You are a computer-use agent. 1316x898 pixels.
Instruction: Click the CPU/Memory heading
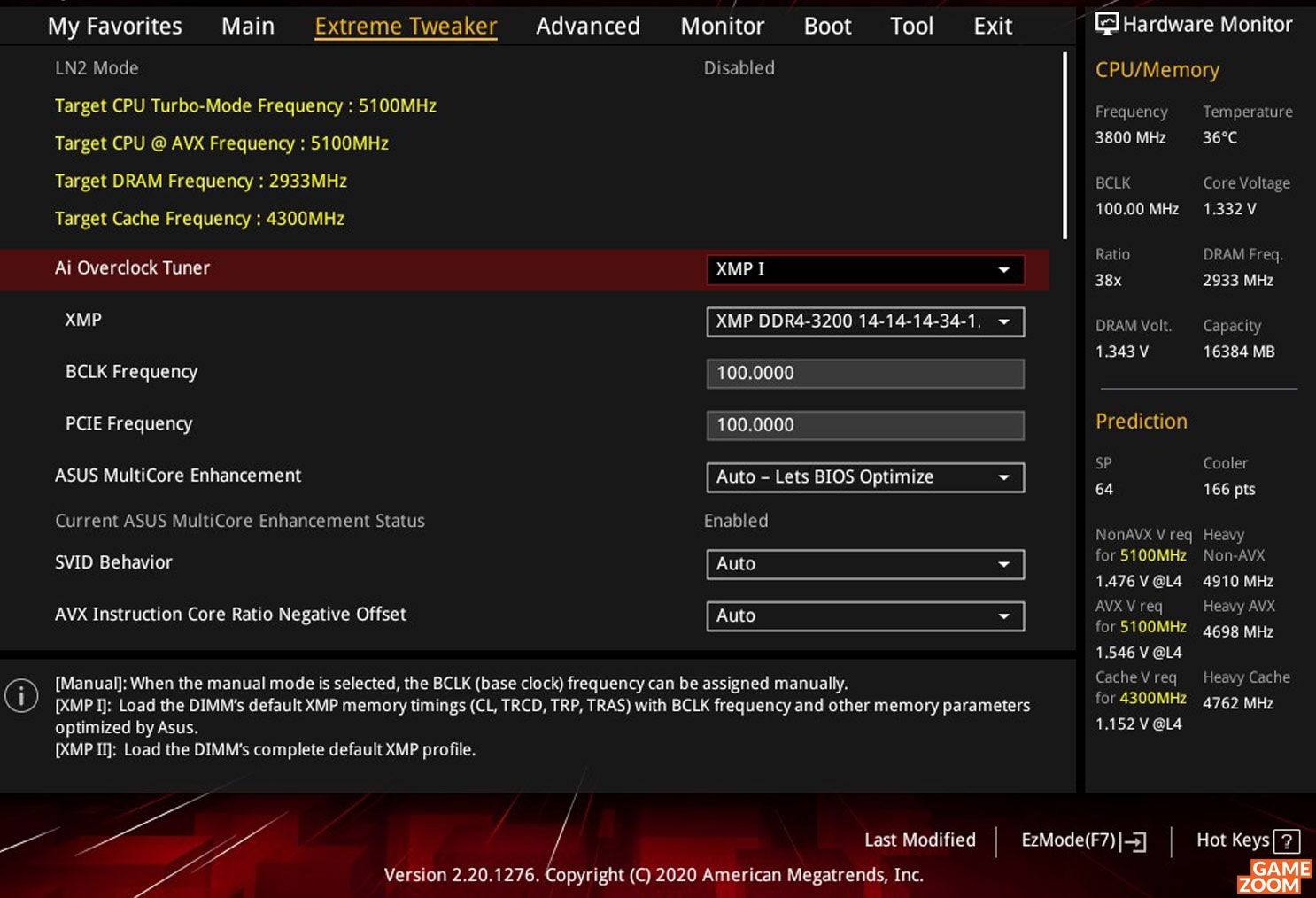point(1157,70)
